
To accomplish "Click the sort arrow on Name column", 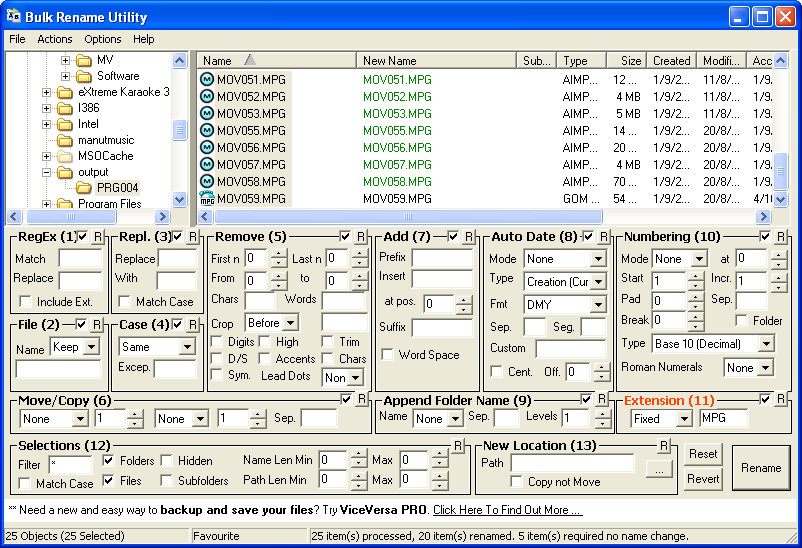I will 250,60.
